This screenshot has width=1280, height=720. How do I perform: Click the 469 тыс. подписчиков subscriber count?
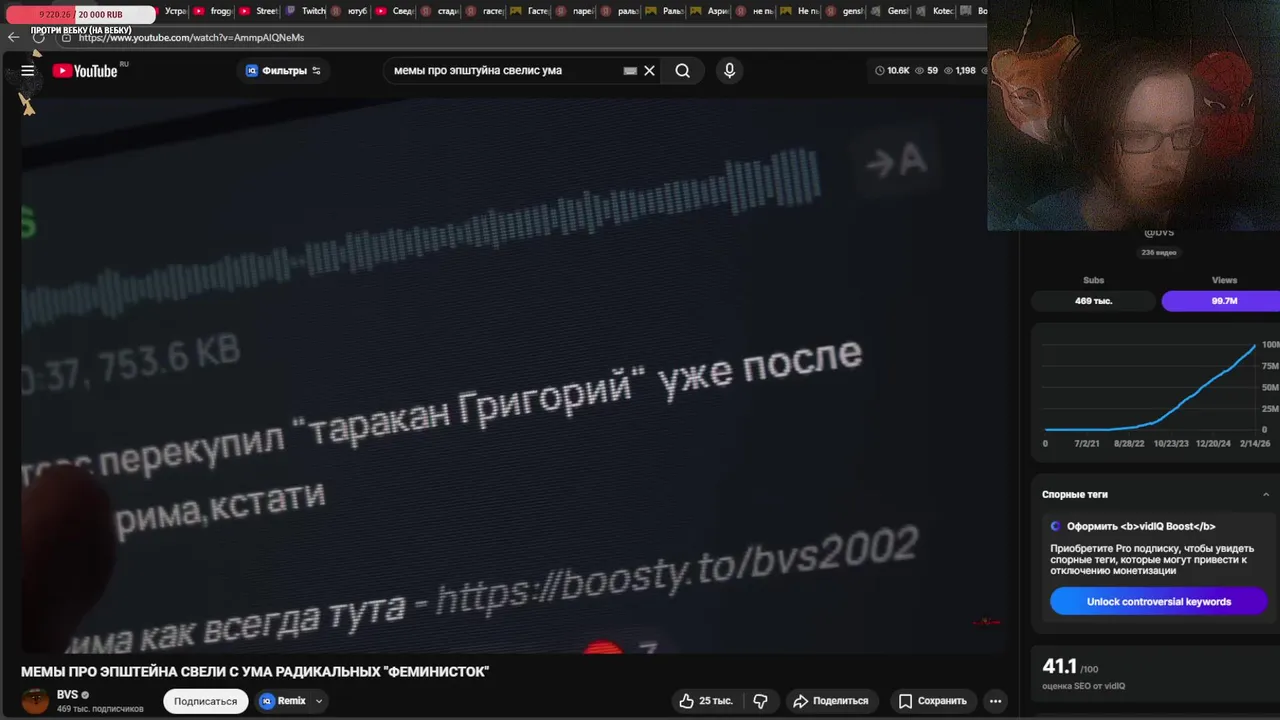(100, 709)
